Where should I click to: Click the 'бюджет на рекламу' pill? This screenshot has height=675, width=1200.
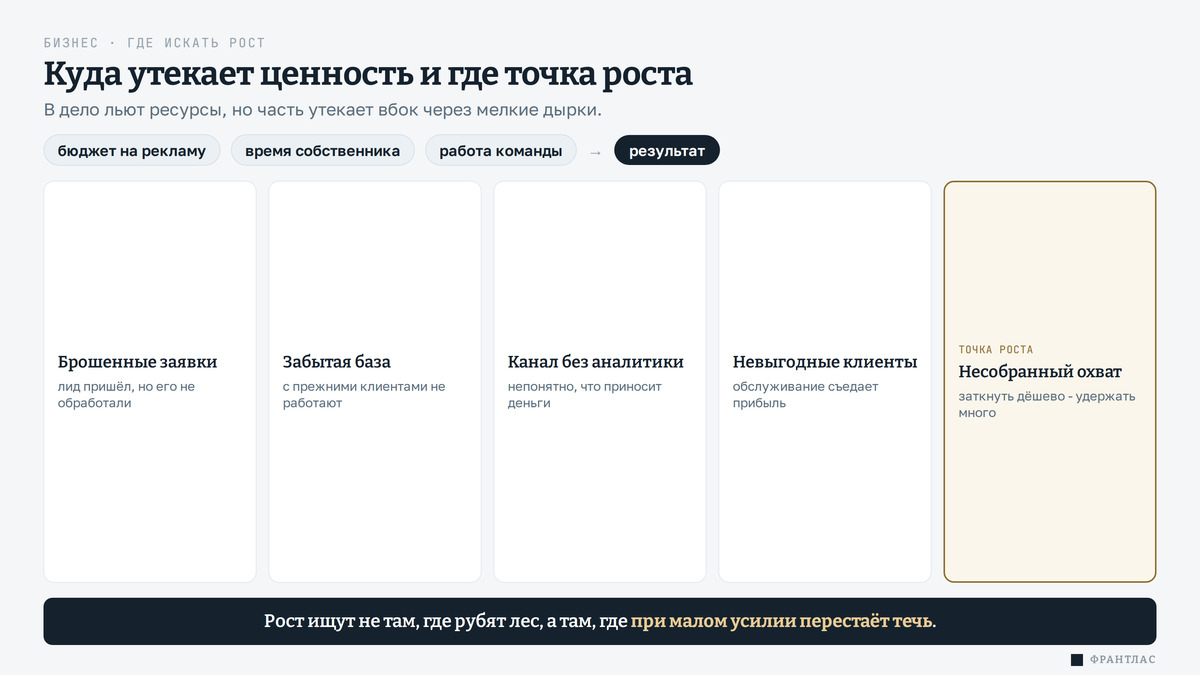(x=132, y=151)
